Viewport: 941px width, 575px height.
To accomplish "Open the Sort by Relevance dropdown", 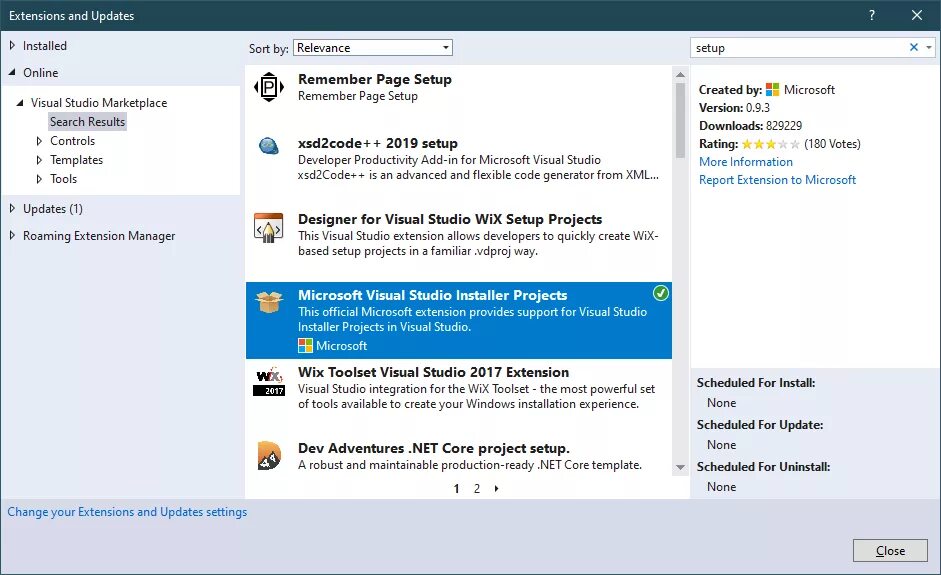I will (x=373, y=48).
